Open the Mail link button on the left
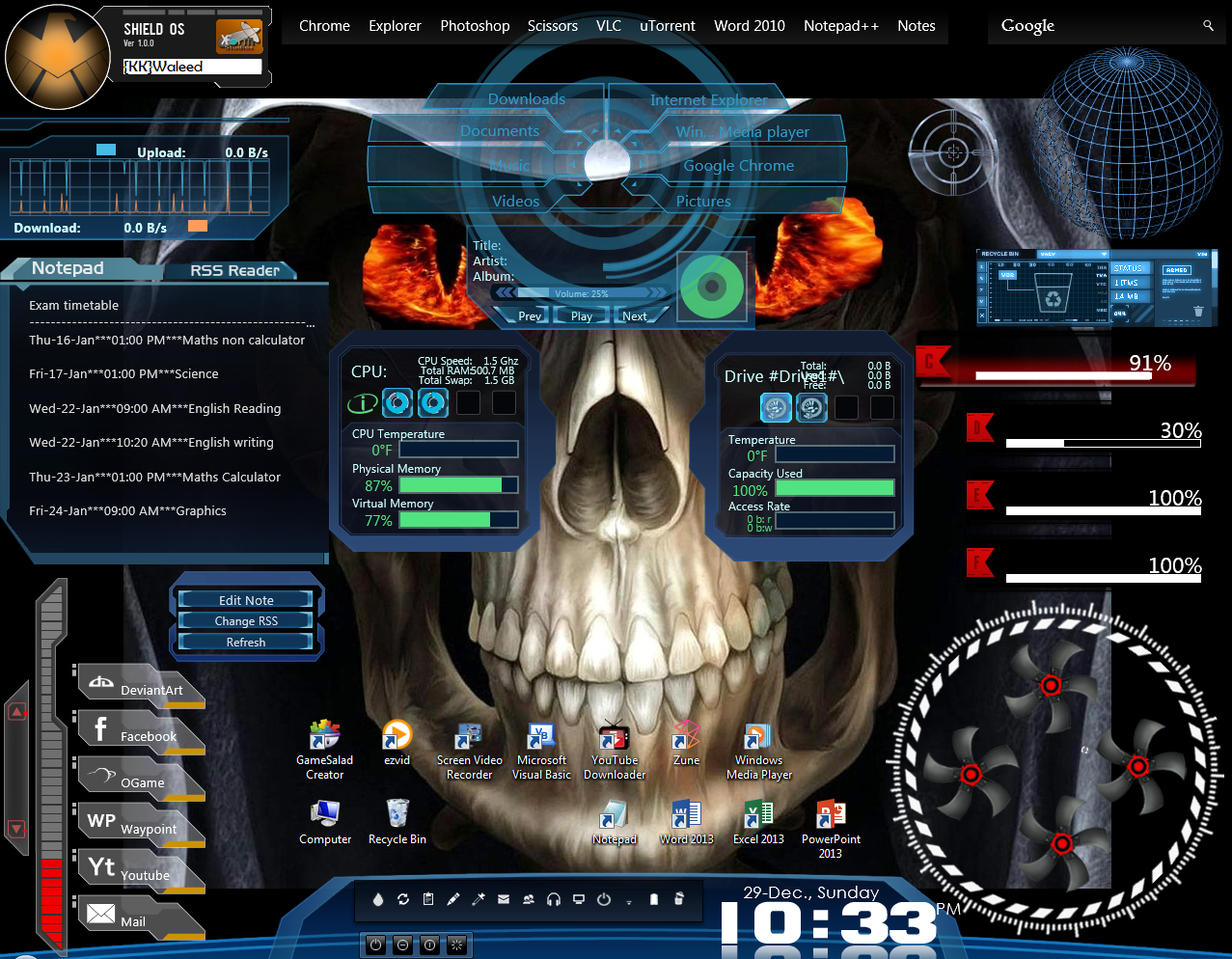1232x959 pixels. click(141, 918)
